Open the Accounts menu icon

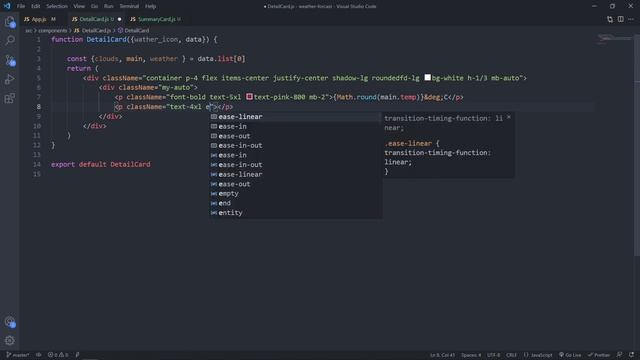coord(10,322)
